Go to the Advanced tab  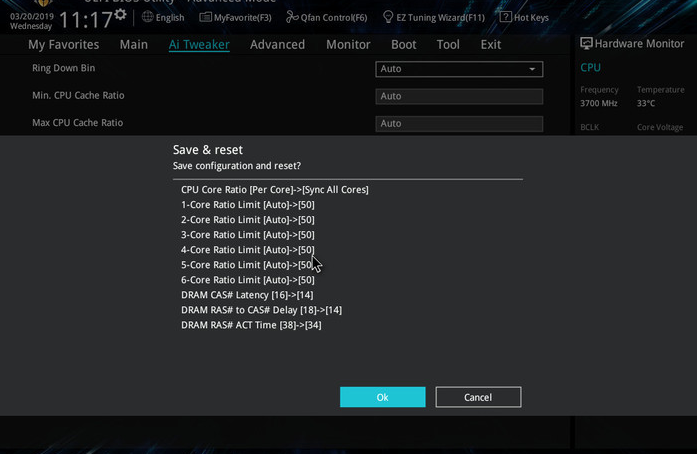277,45
